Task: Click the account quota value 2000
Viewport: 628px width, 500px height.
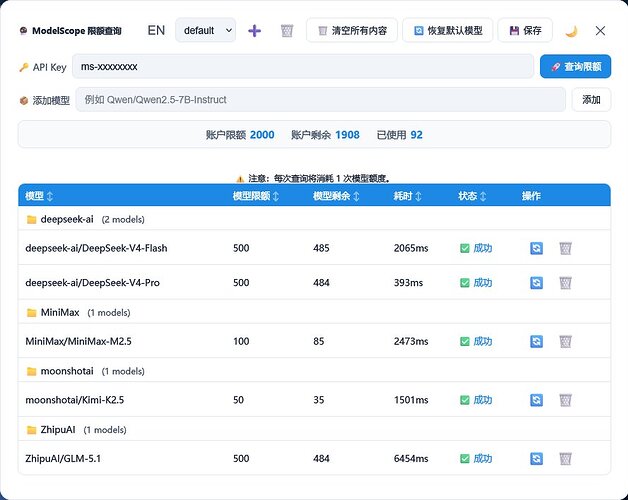Action: (262, 135)
